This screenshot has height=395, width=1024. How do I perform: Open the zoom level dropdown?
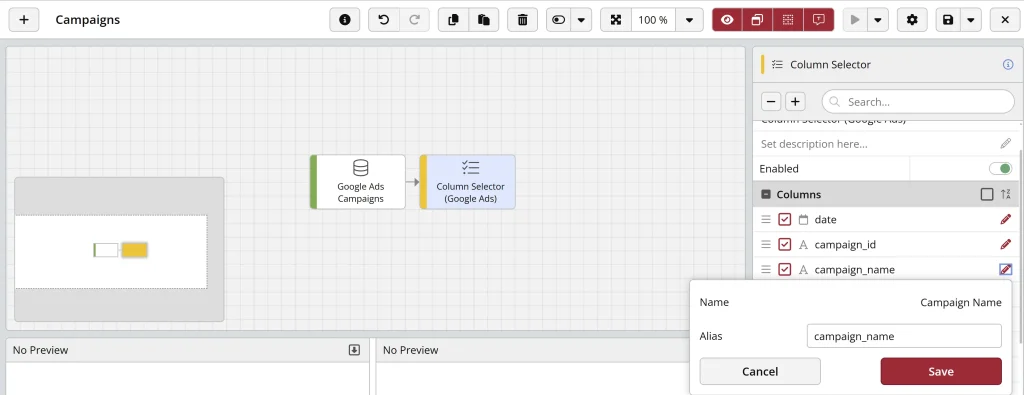click(x=689, y=20)
